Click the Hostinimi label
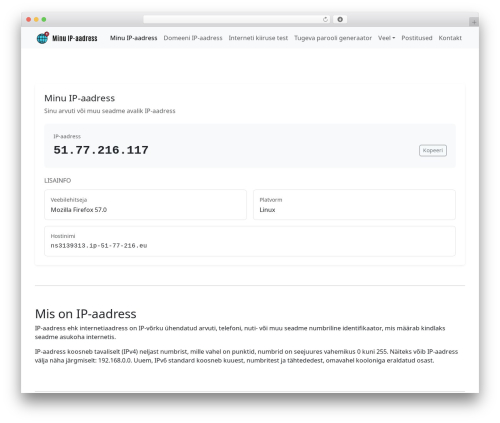This screenshot has width=500, height=423. click(63, 236)
